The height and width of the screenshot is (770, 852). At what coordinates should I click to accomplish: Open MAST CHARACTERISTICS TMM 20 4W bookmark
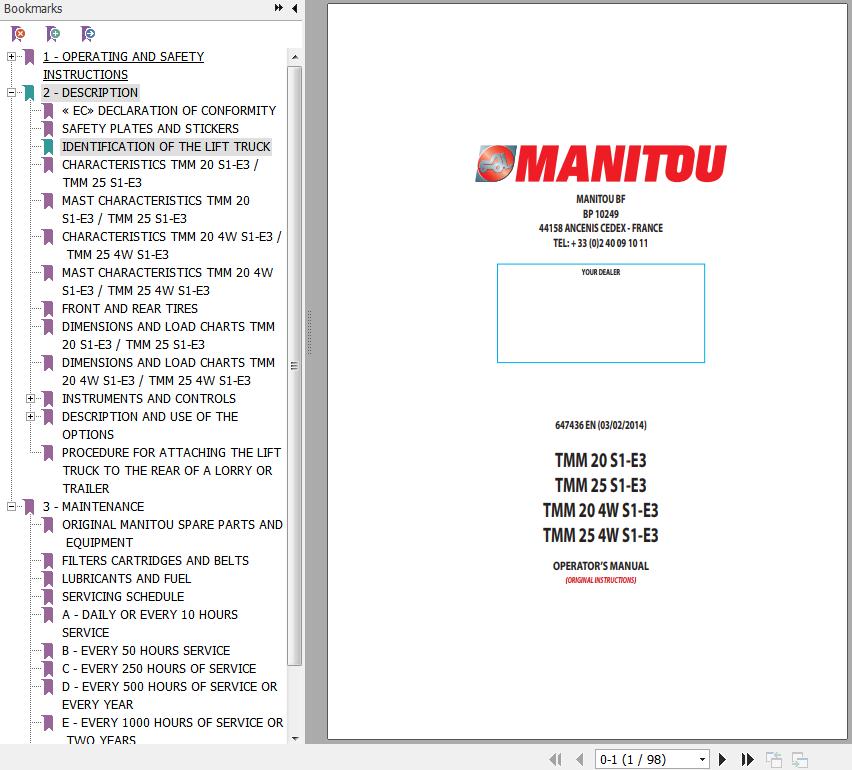[167, 281]
